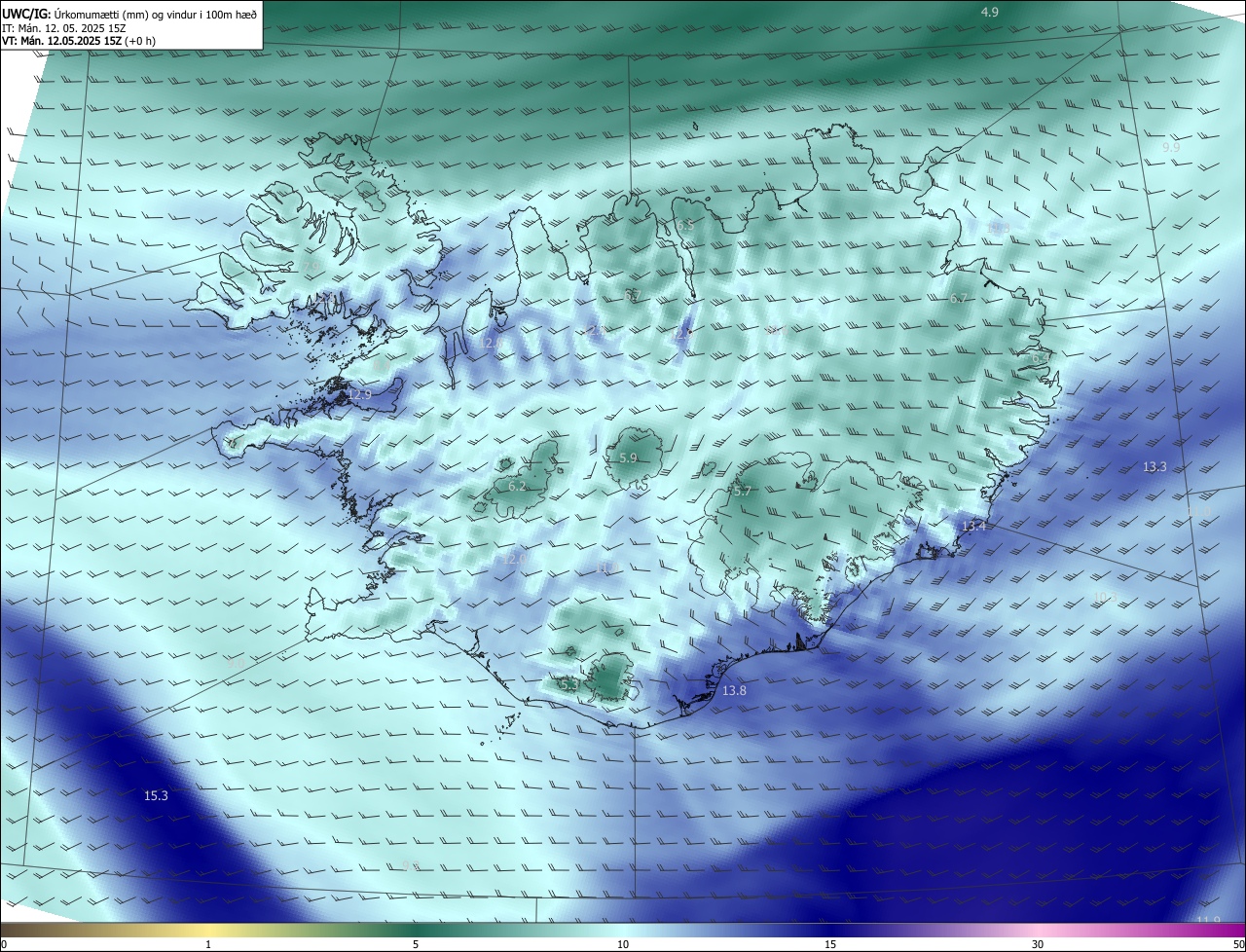The image size is (1246, 952).
Task: Click the '6.5' value in north Iceland
Action: click(x=685, y=226)
